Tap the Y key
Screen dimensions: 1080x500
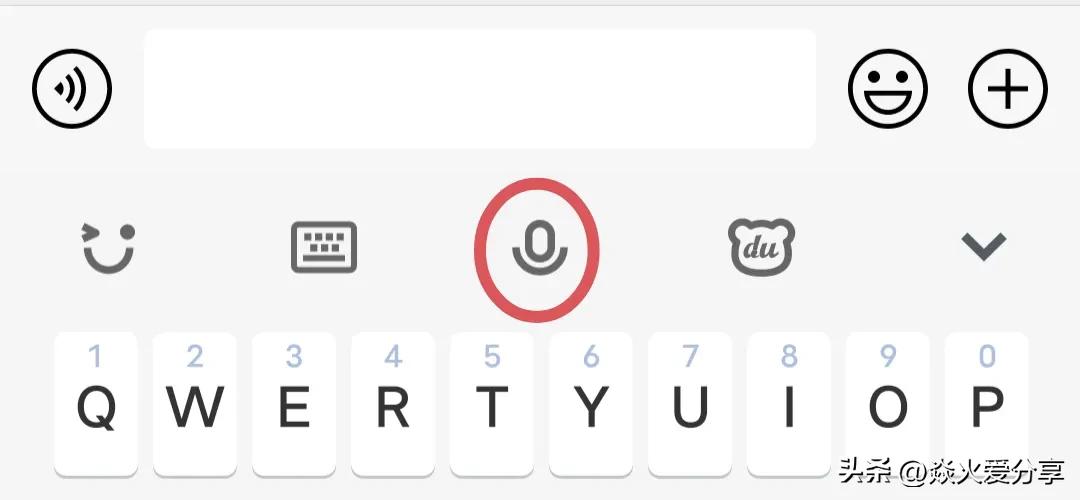coord(591,404)
